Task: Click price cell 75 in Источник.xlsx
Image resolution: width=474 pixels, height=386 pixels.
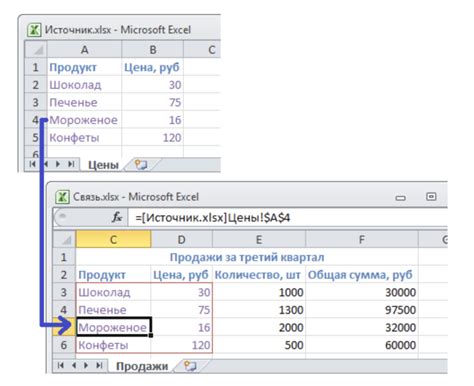Action: pos(153,102)
